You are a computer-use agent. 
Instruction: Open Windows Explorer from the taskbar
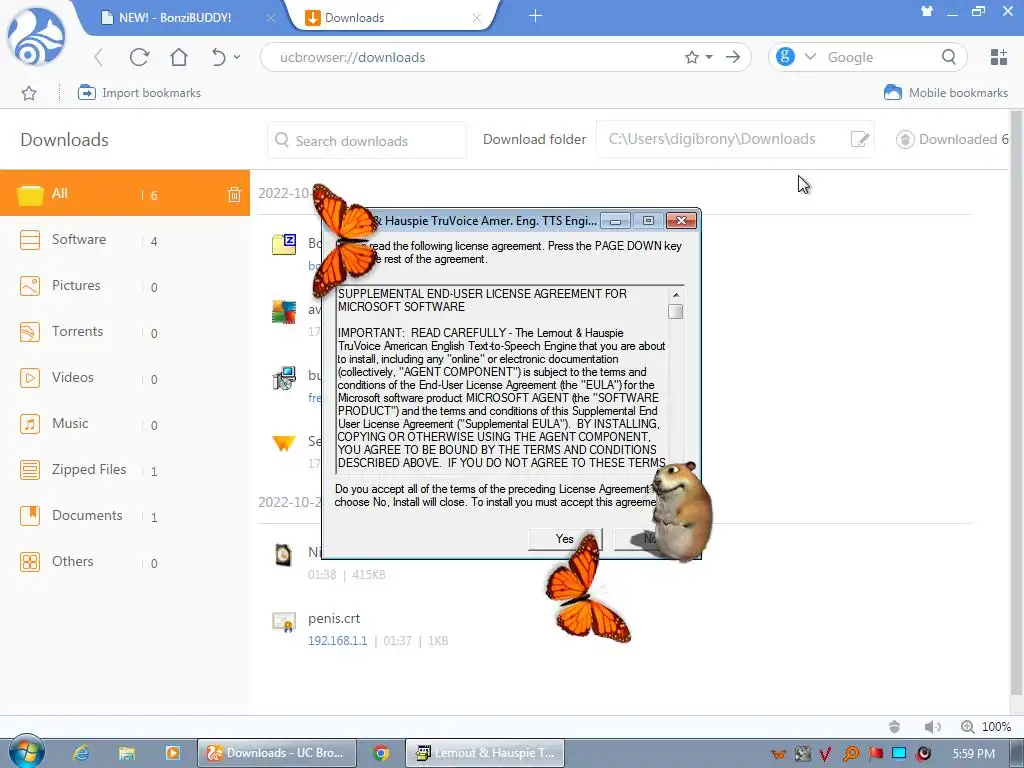point(127,753)
